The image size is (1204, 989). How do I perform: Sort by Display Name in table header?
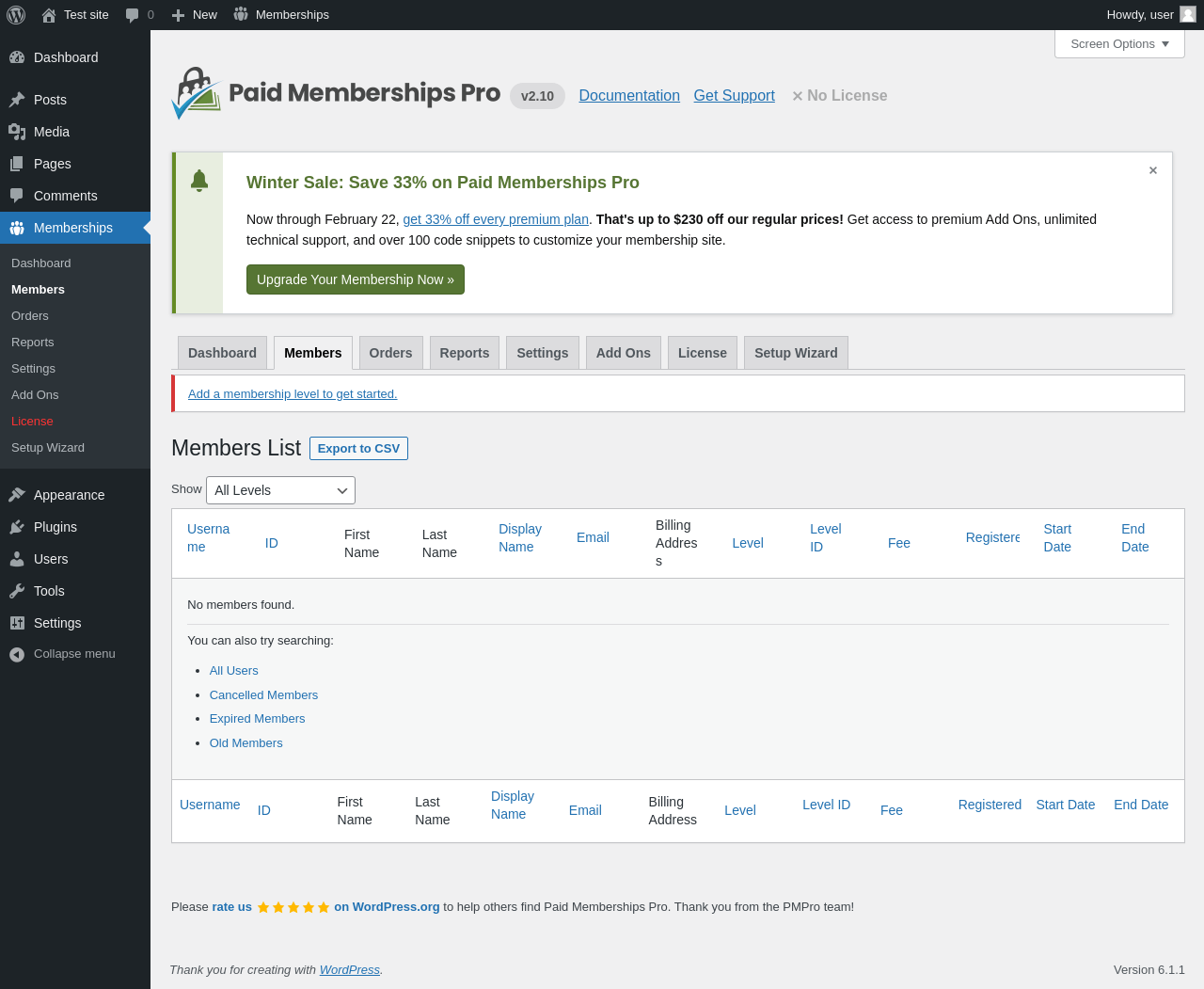click(x=520, y=537)
